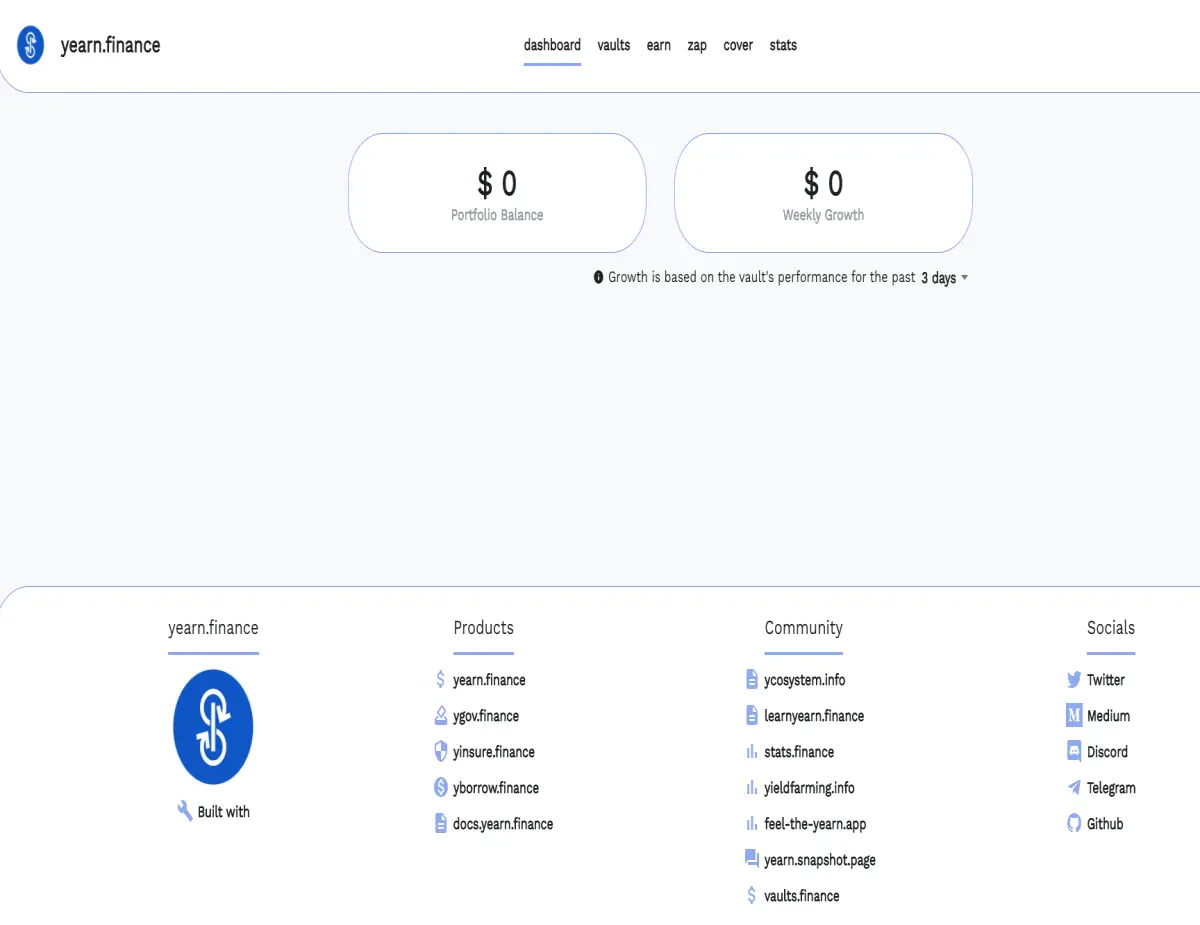The height and width of the screenshot is (925, 1200).
Task: Click the yearn.finance logo icon in header
Action: click(x=31, y=45)
